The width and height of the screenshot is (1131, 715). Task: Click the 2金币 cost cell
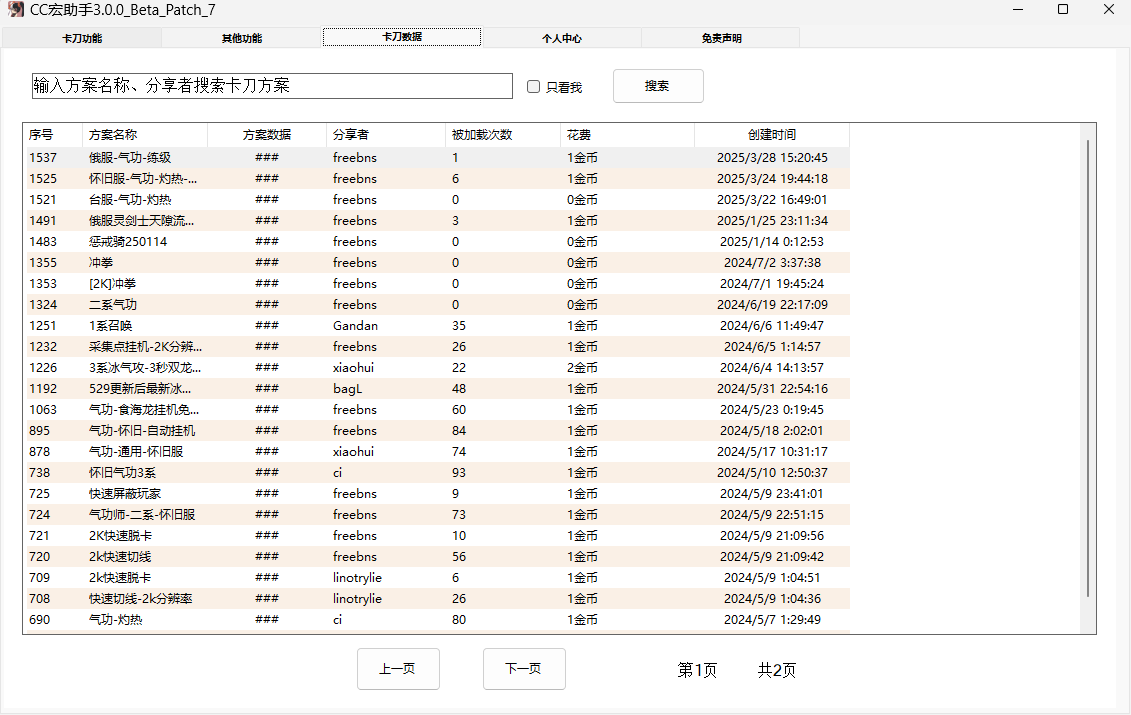coord(581,367)
